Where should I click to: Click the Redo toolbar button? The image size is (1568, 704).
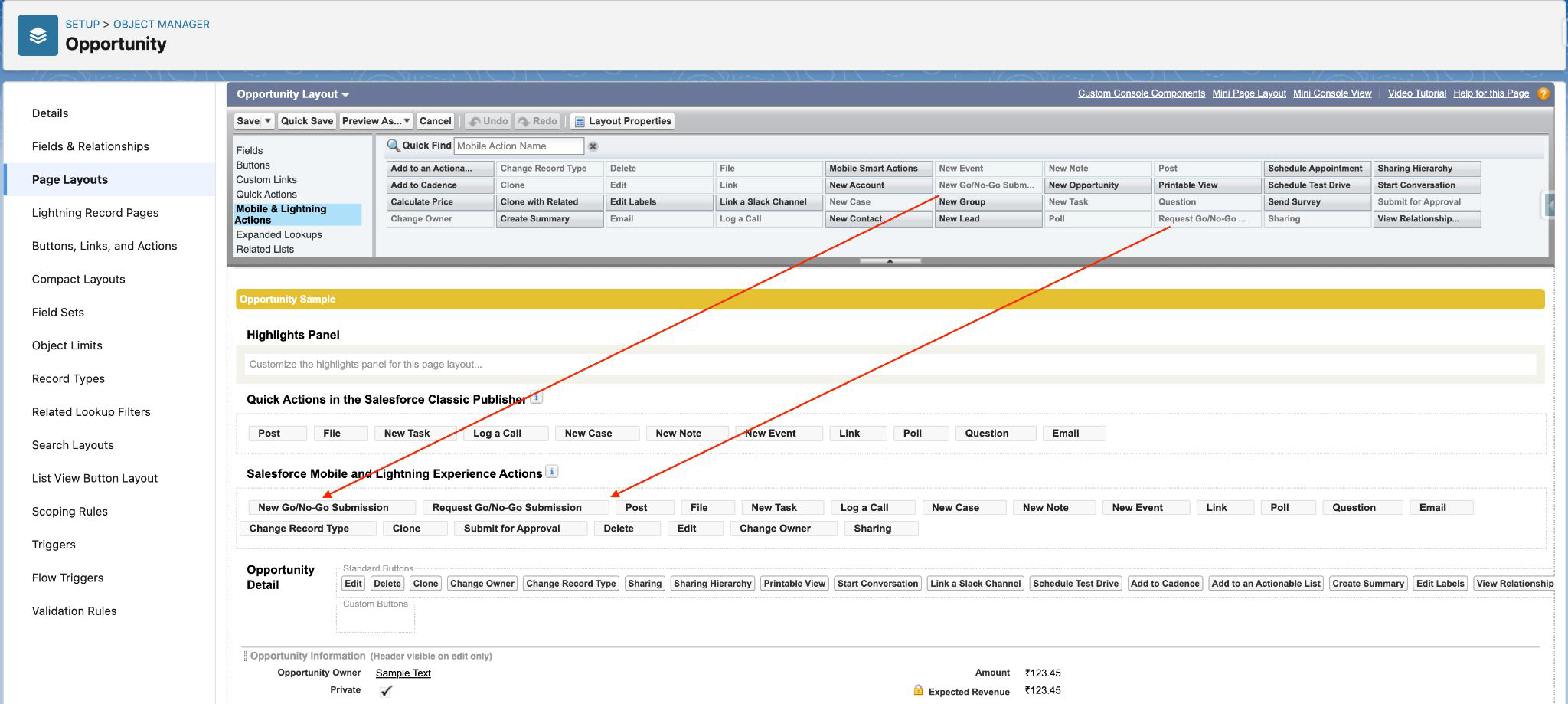(x=537, y=121)
